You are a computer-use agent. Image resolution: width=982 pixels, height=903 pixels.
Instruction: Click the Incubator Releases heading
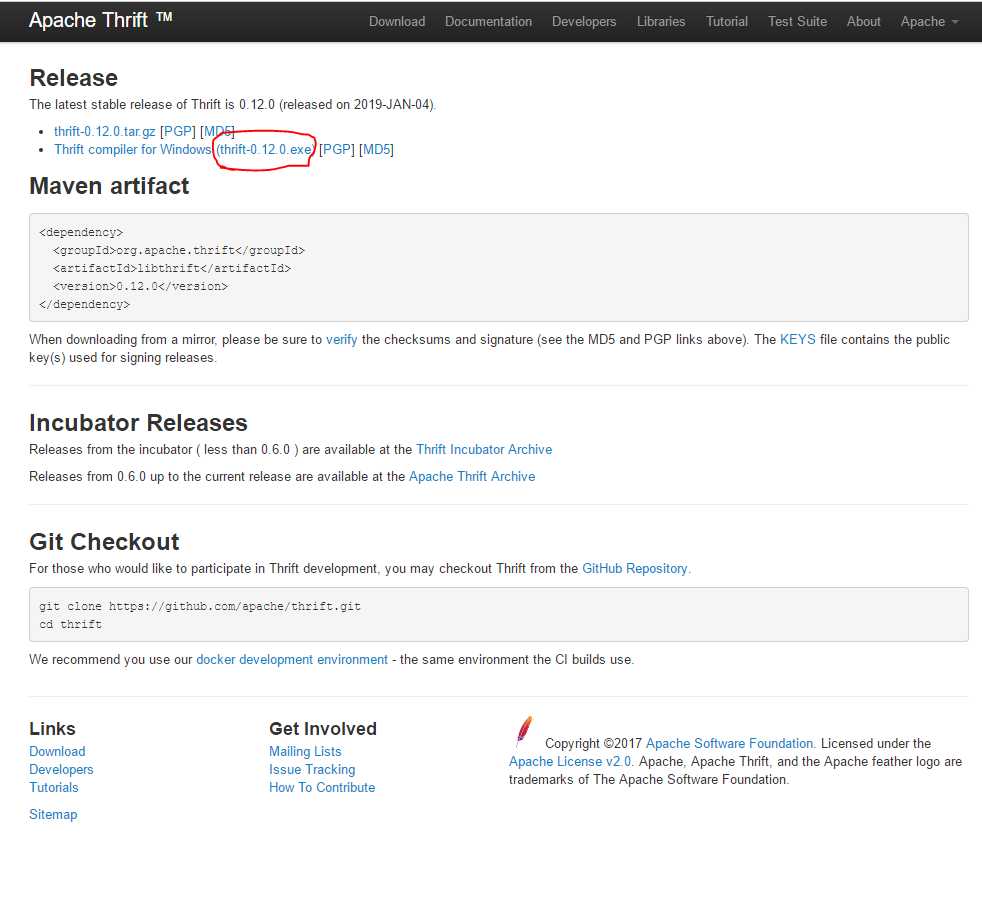138,423
